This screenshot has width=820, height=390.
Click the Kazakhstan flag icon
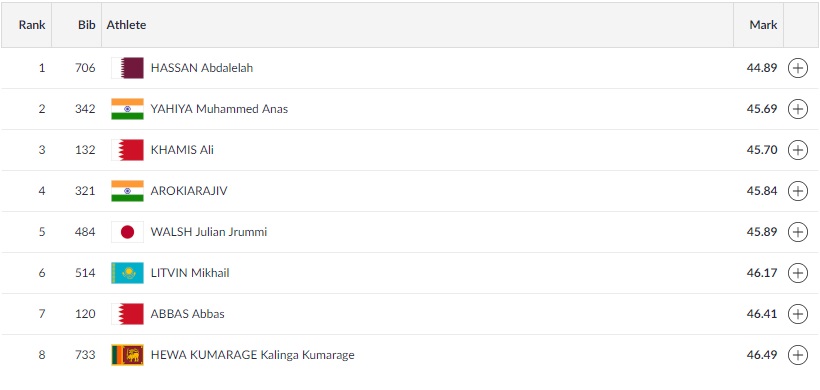127,273
